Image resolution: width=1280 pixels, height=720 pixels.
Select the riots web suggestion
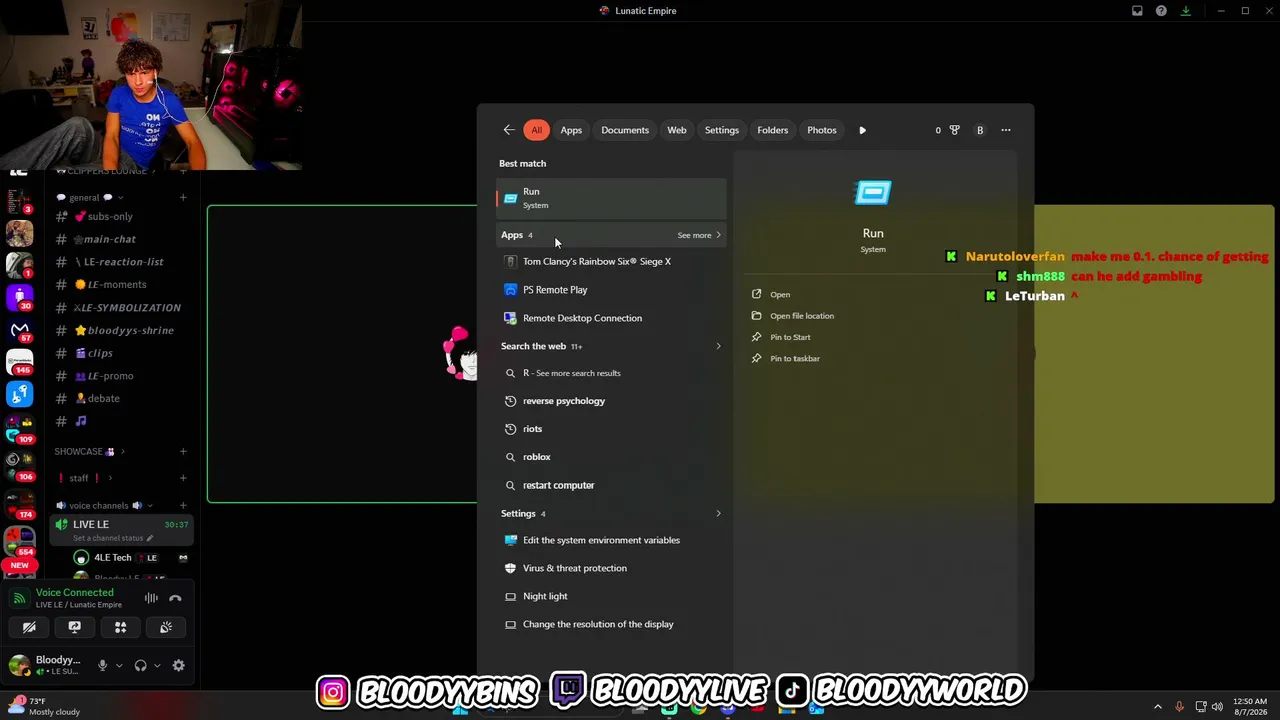click(611, 429)
